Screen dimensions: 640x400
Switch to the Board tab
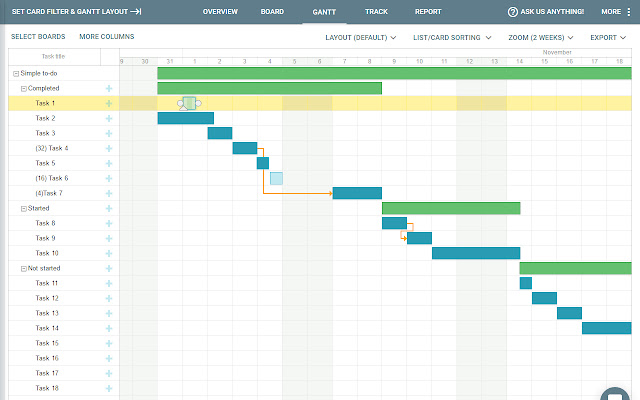272,12
